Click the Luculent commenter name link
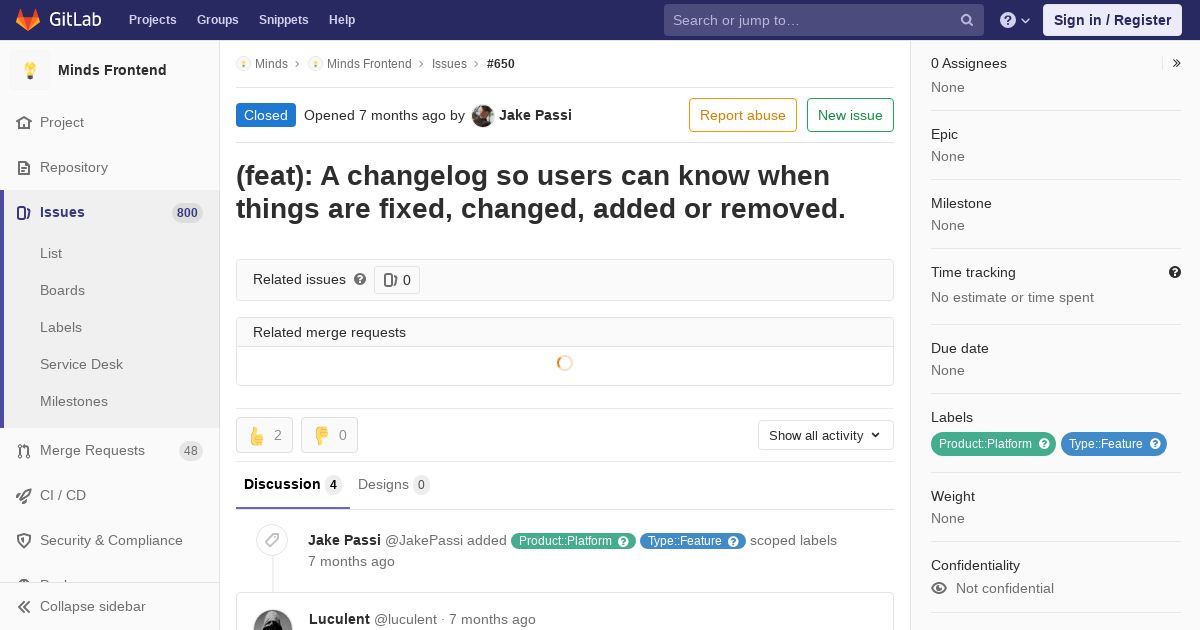Screen dimensions: 1200x630 [339, 619]
